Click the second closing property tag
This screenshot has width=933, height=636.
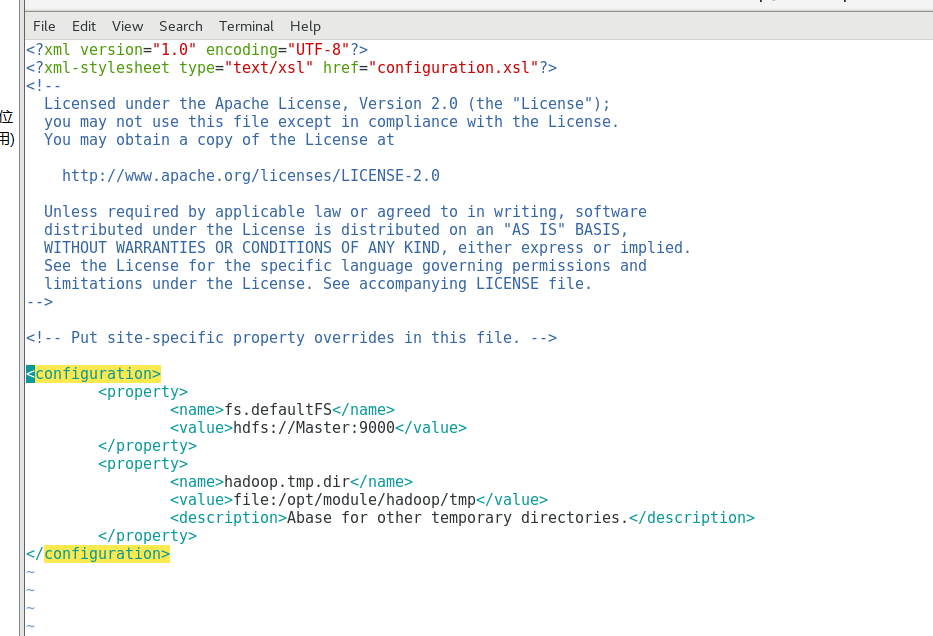(x=148, y=535)
